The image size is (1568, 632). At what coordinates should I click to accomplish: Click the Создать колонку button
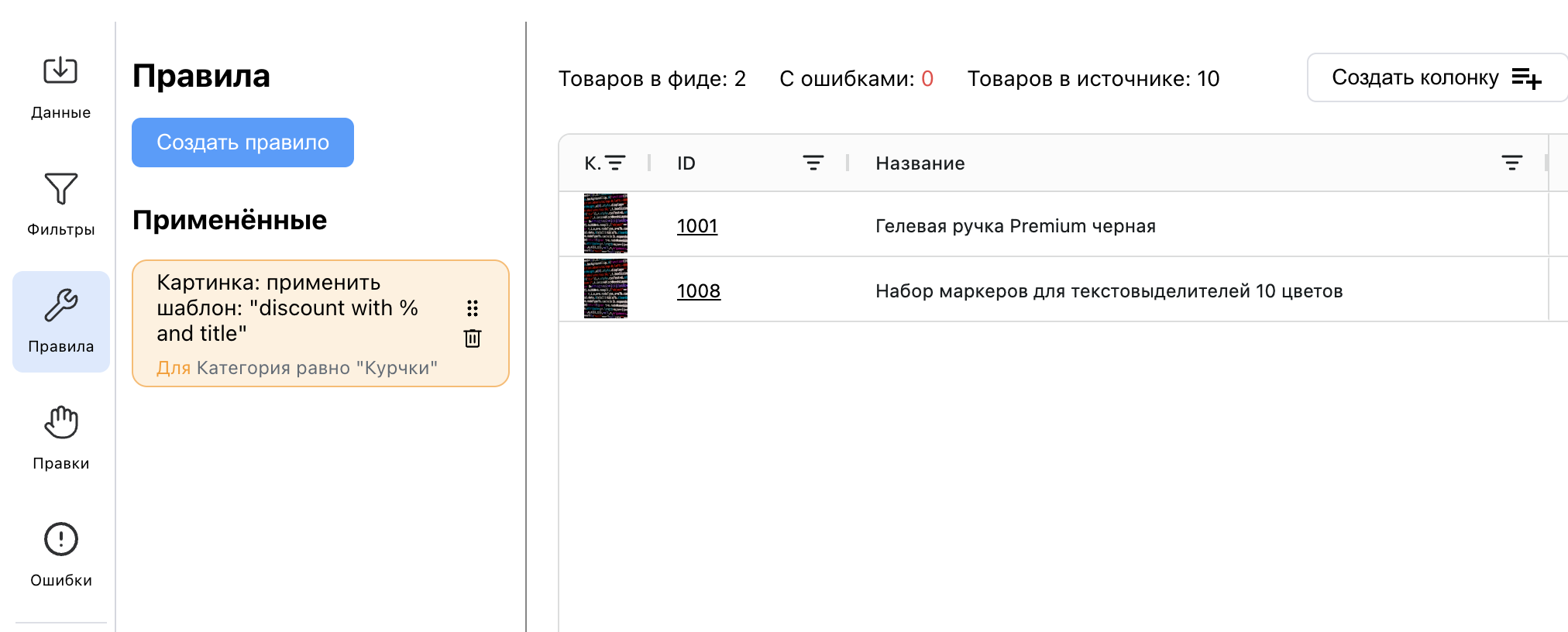[x=1436, y=77]
